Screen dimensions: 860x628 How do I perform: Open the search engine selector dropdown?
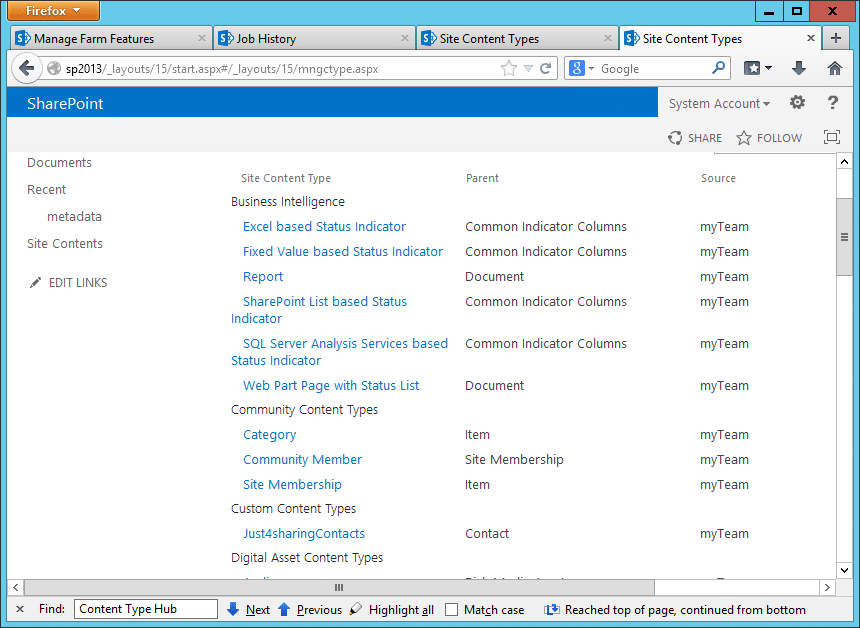(591, 69)
